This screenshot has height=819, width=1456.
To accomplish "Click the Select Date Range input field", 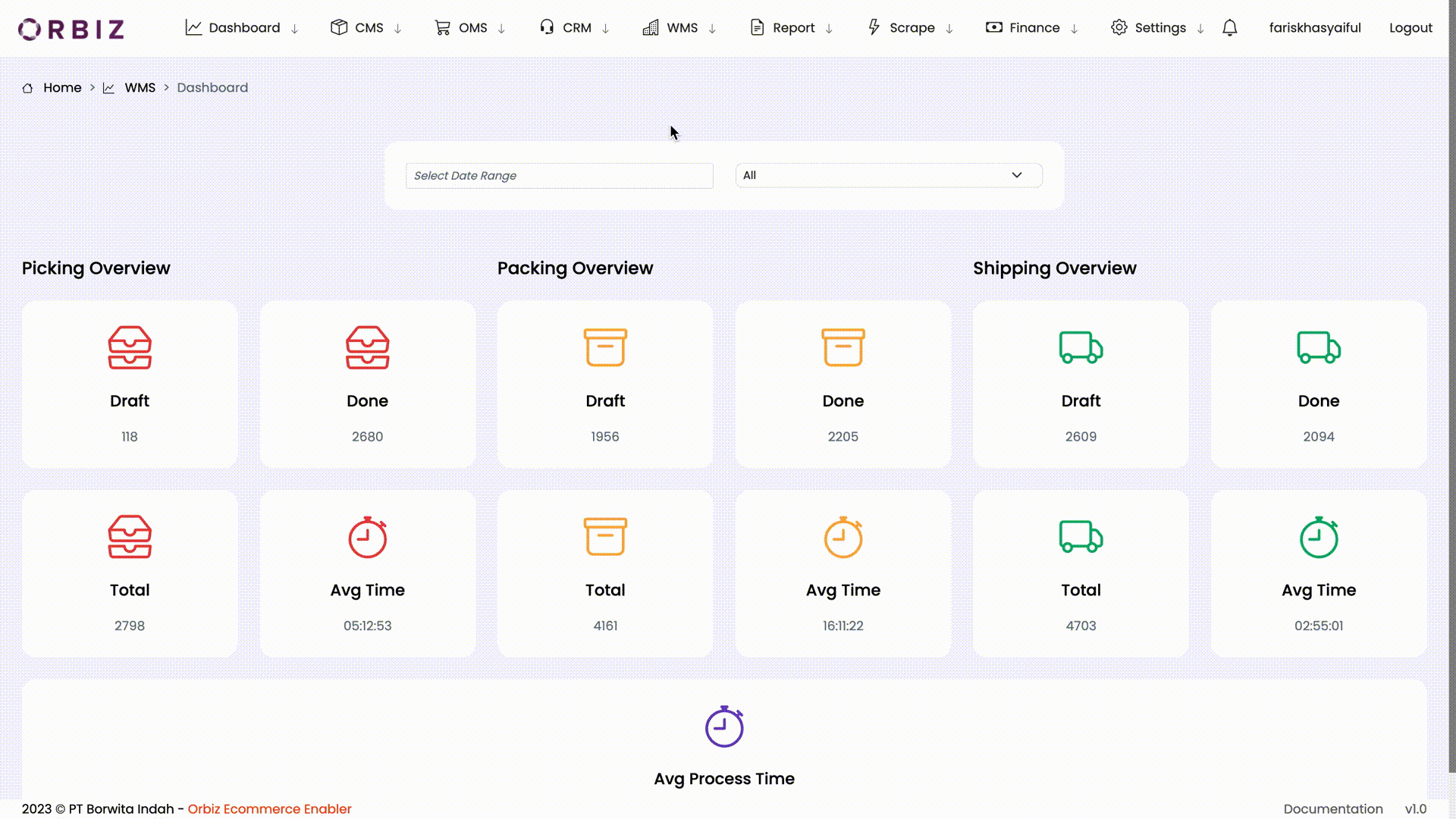I will [x=559, y=175].
